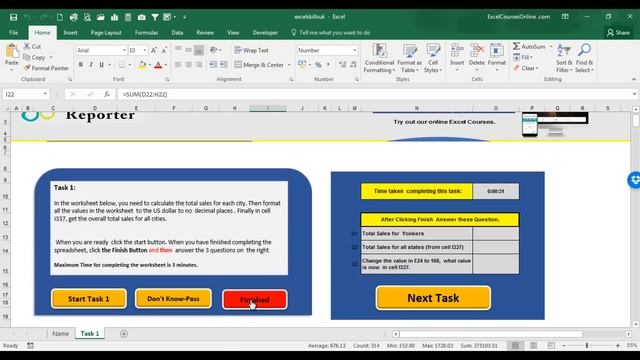
Task: Open the Name sheet tab
Action: [x=60, y=333]
